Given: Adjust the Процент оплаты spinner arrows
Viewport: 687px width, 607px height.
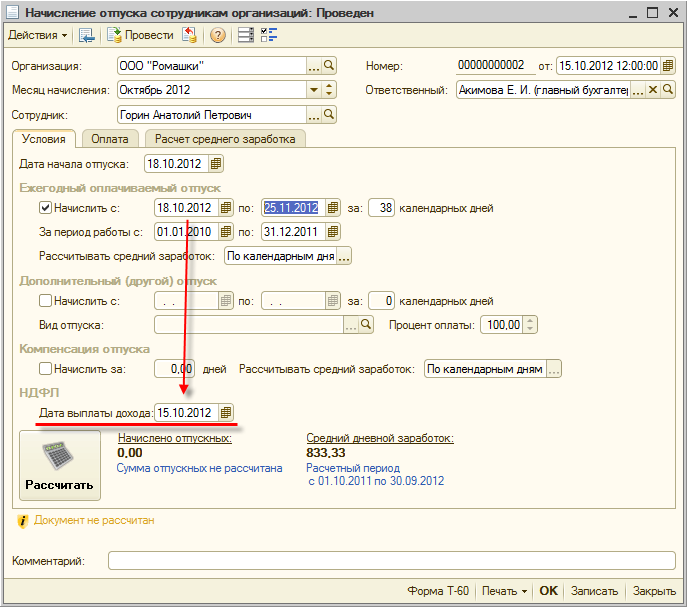Looking at the screenshot, I should coord(530,324).
